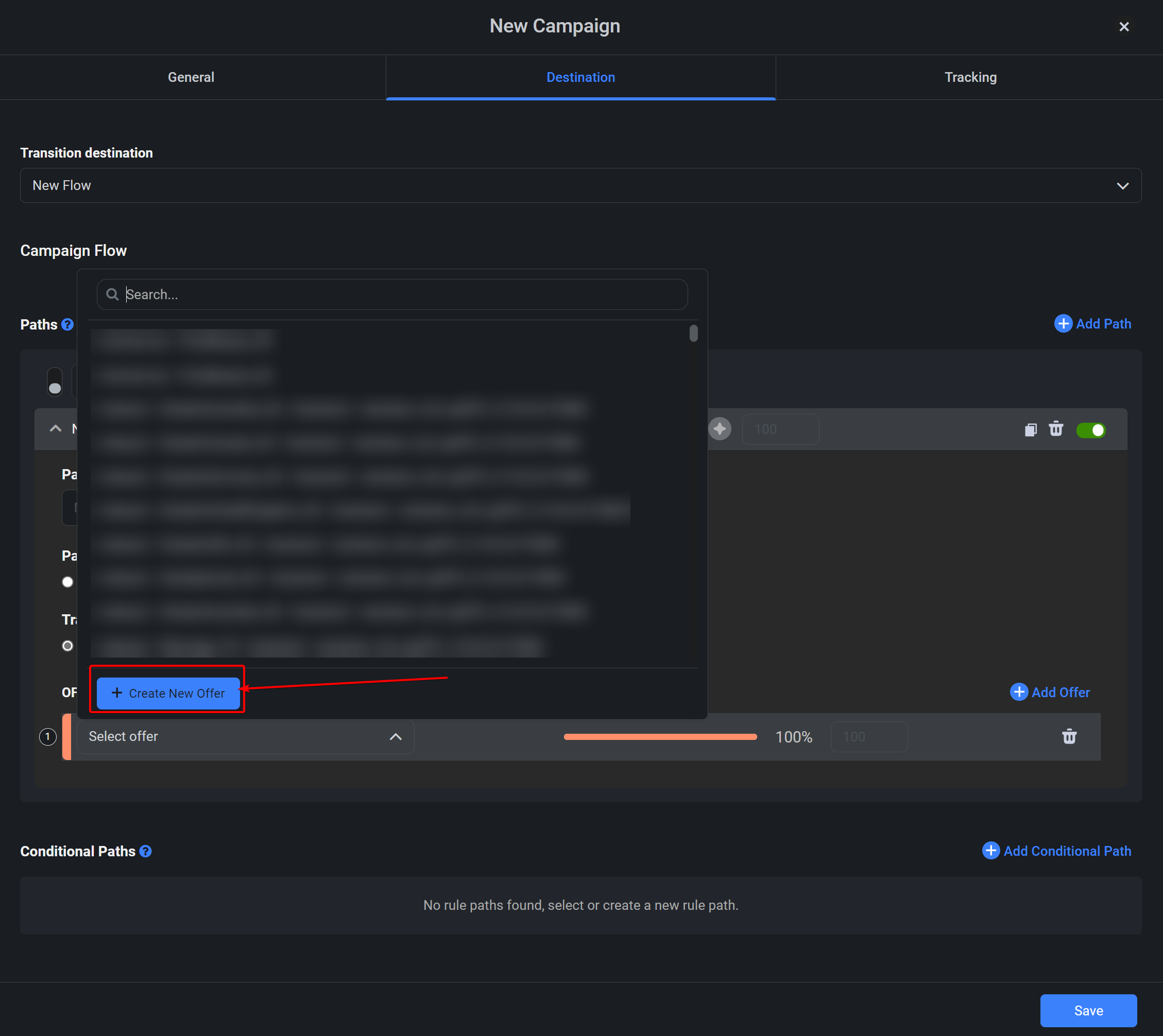Focus the offer Search input field
This screenshot has width=1163, height=1036.
(x=392, y=295)
